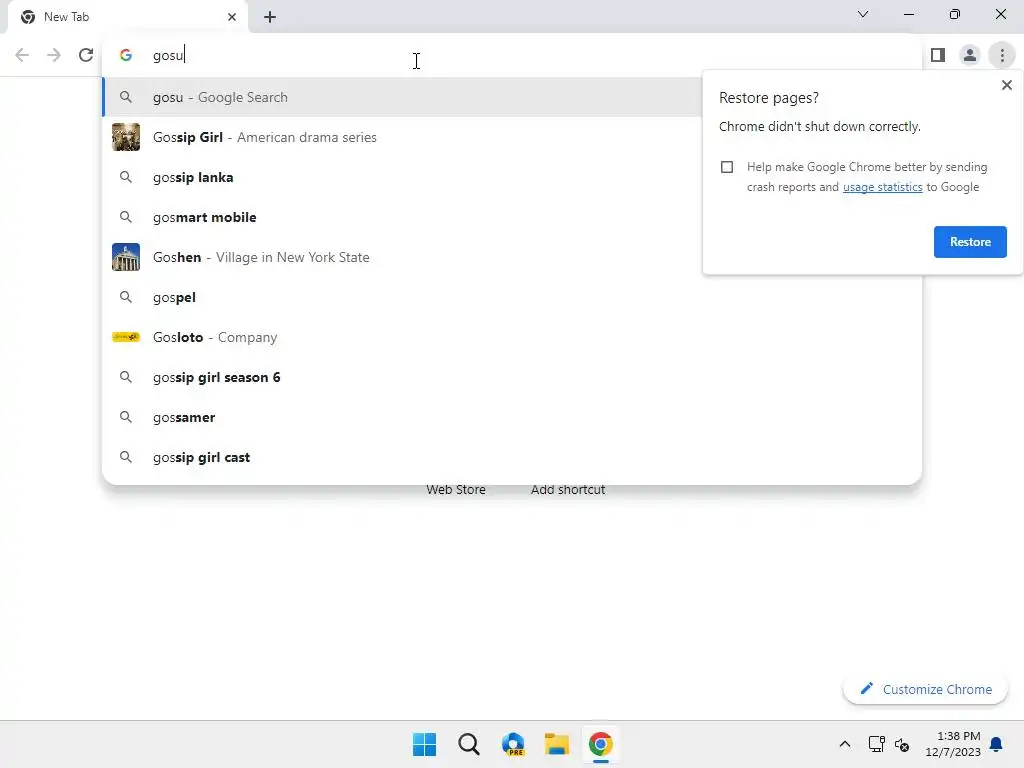Click search icon beside 'gospel'

pyautogui.click(x=126, y=297)
